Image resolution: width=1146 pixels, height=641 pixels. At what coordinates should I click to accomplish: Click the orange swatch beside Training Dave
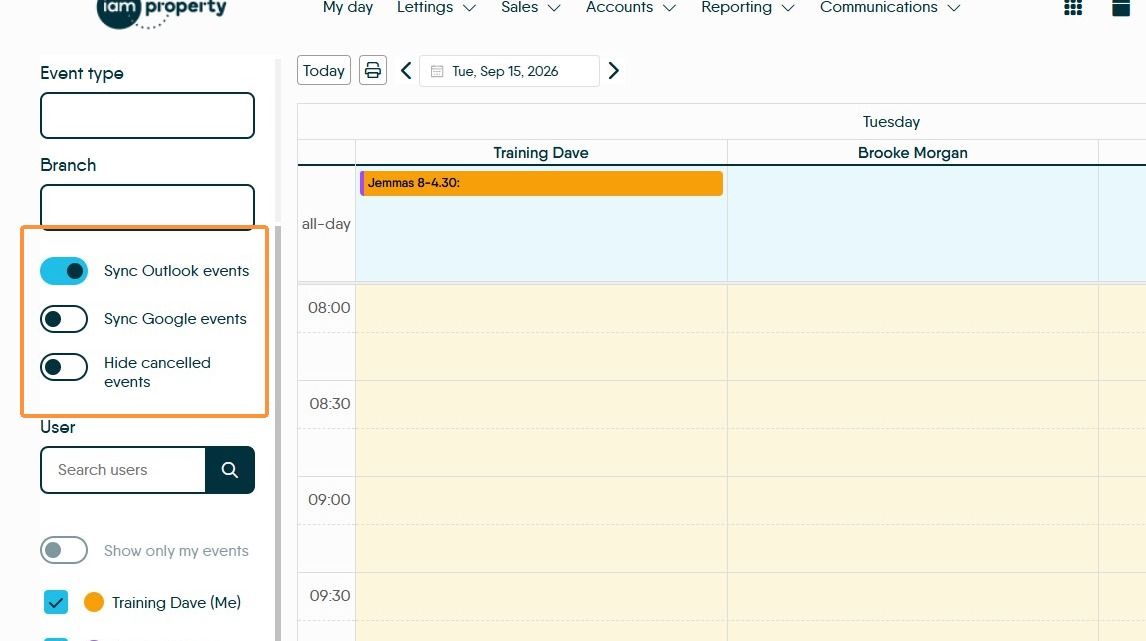94,602
